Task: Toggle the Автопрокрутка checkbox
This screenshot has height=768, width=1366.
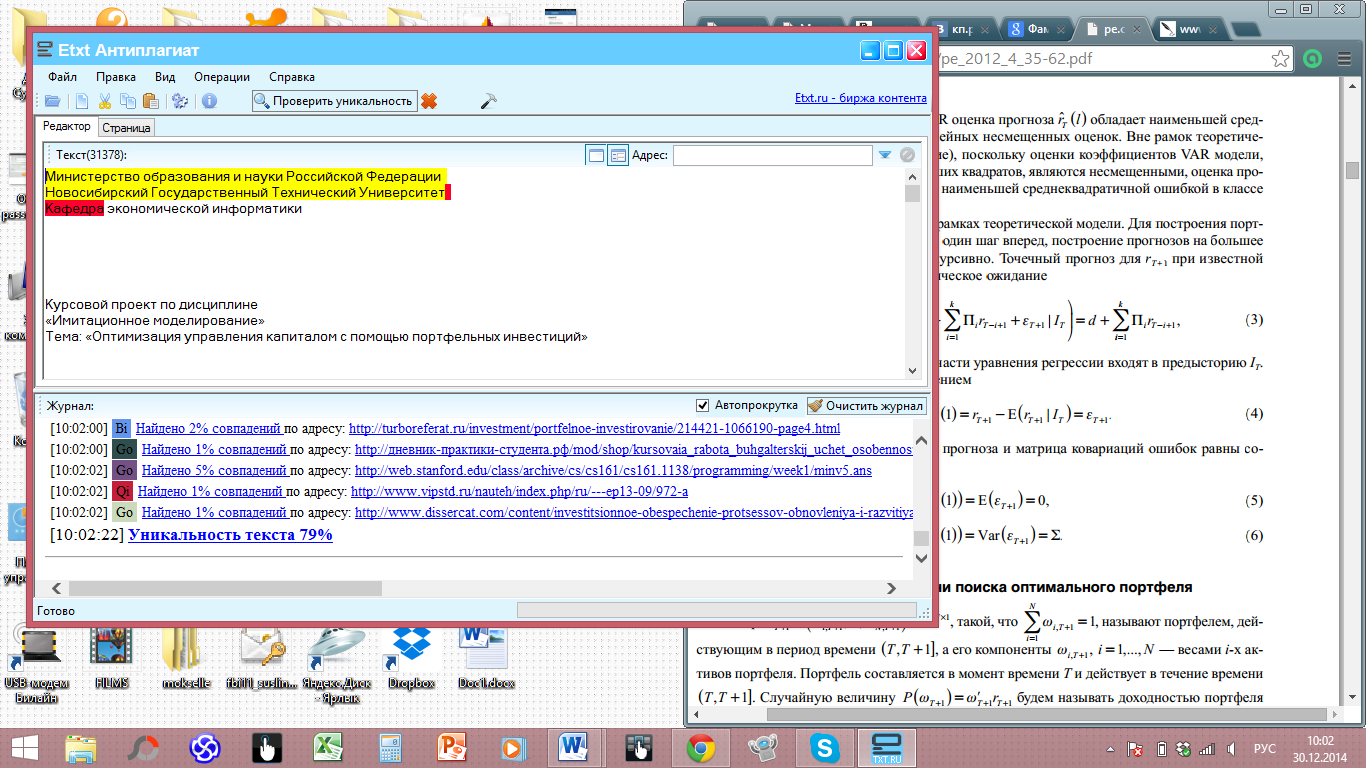Action: (x=703, y=405)
